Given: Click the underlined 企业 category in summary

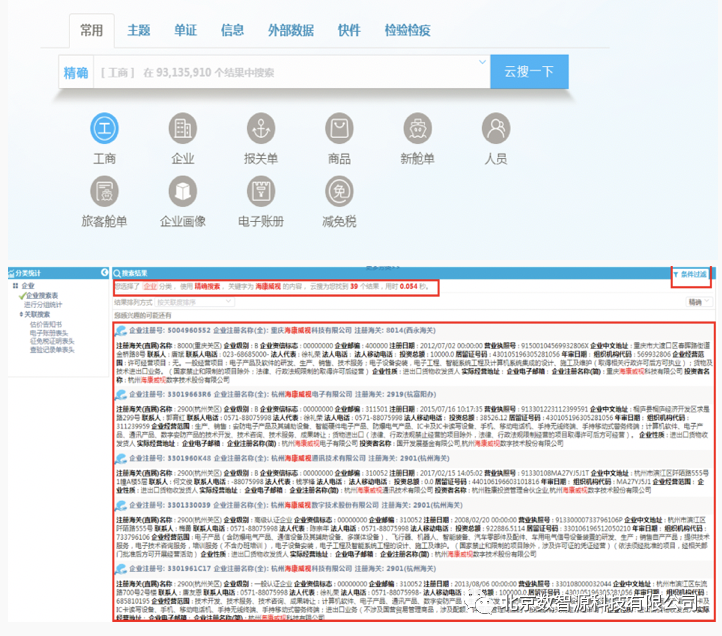Looking at the screenshot, I should 150,286.
